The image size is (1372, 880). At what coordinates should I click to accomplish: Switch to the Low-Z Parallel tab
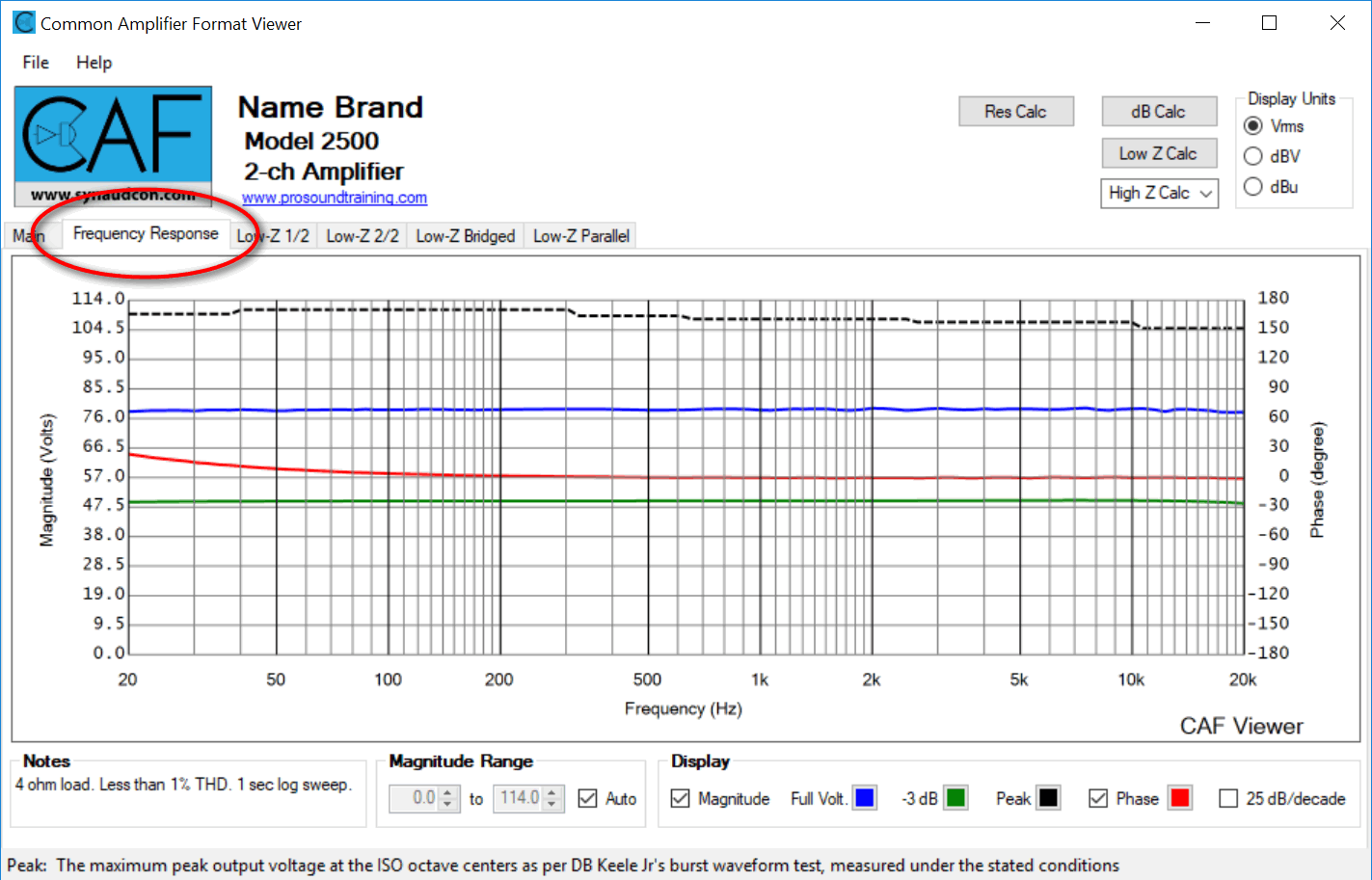tap(580, 236)
